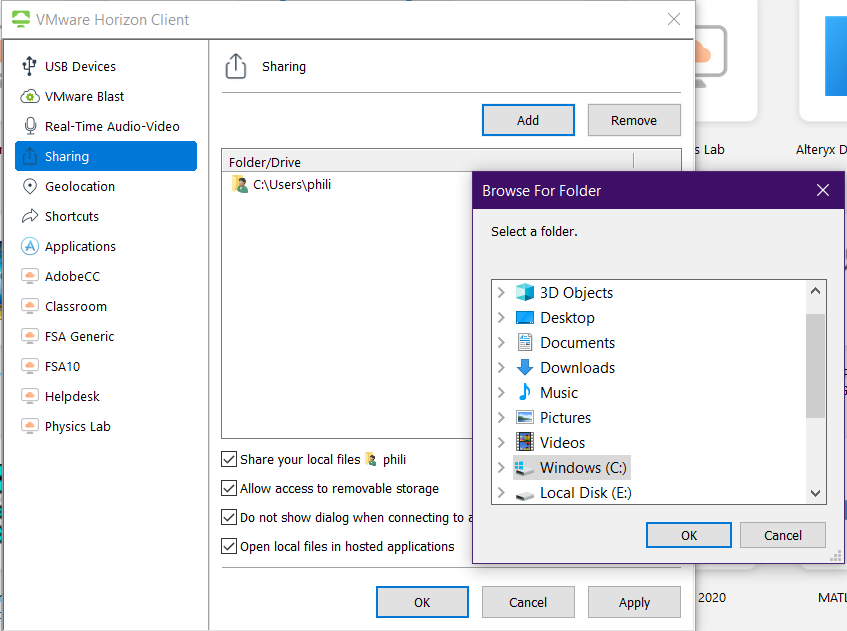Viewport: 847px width, 631px height.
Task: Click the Sharing upload icon in header
Action: 236,66
